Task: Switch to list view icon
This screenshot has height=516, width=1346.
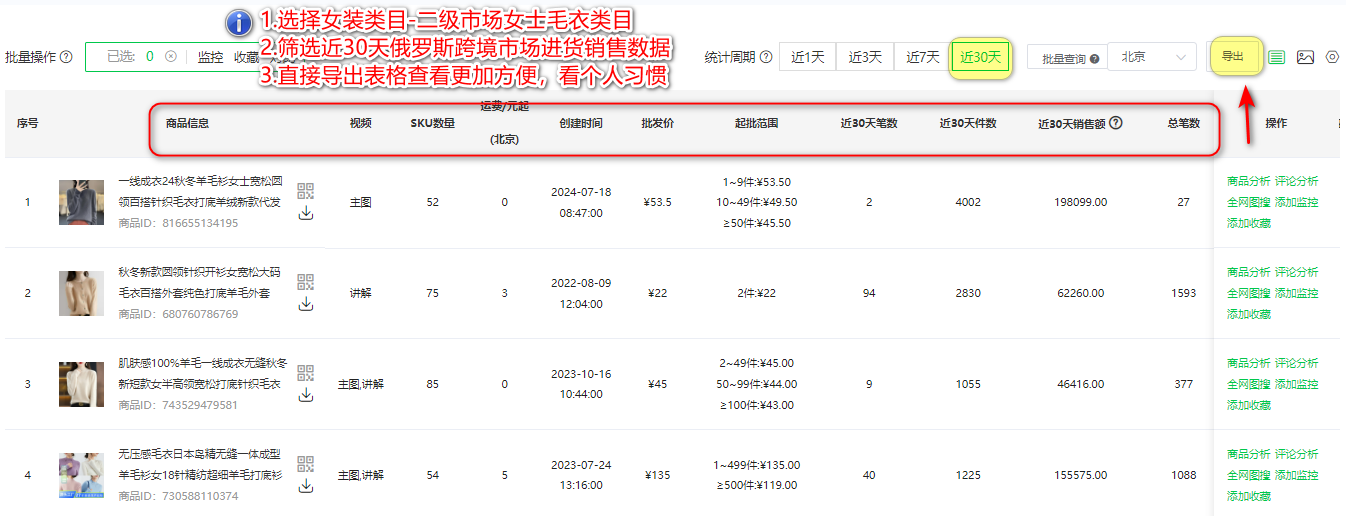Action: (x=1277, y=57)
